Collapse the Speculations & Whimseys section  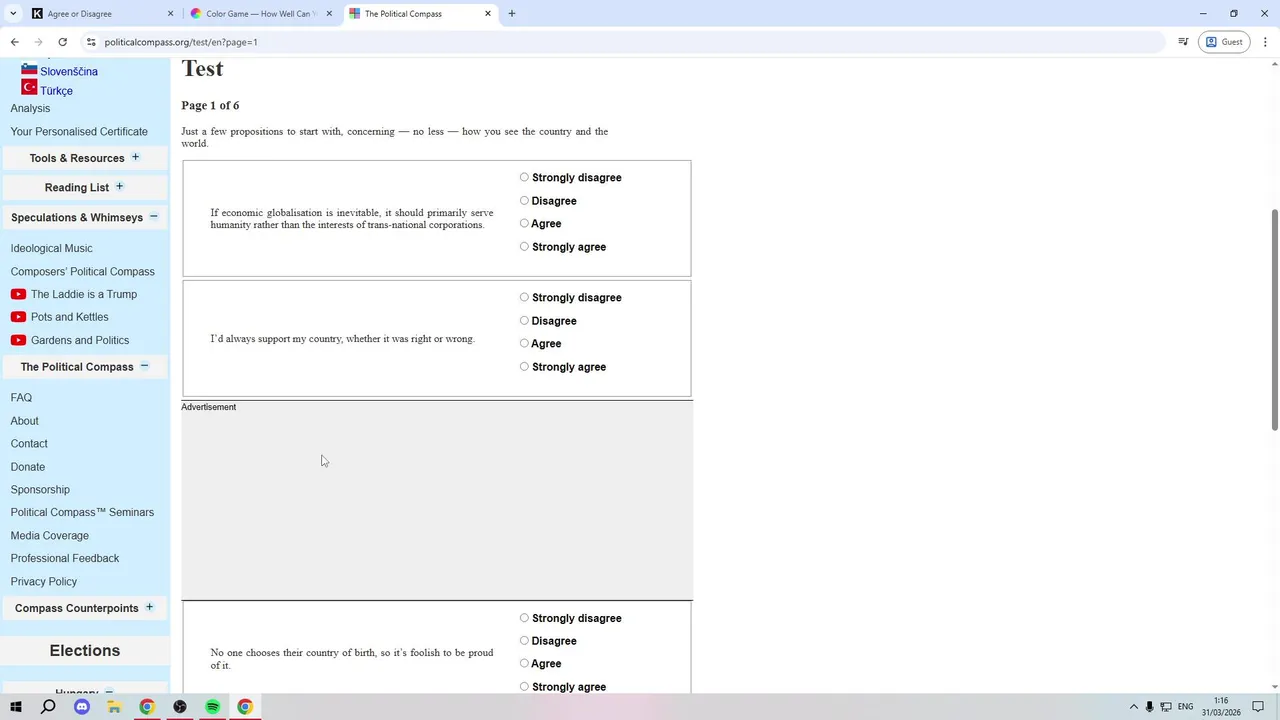[x=153, y=216]
